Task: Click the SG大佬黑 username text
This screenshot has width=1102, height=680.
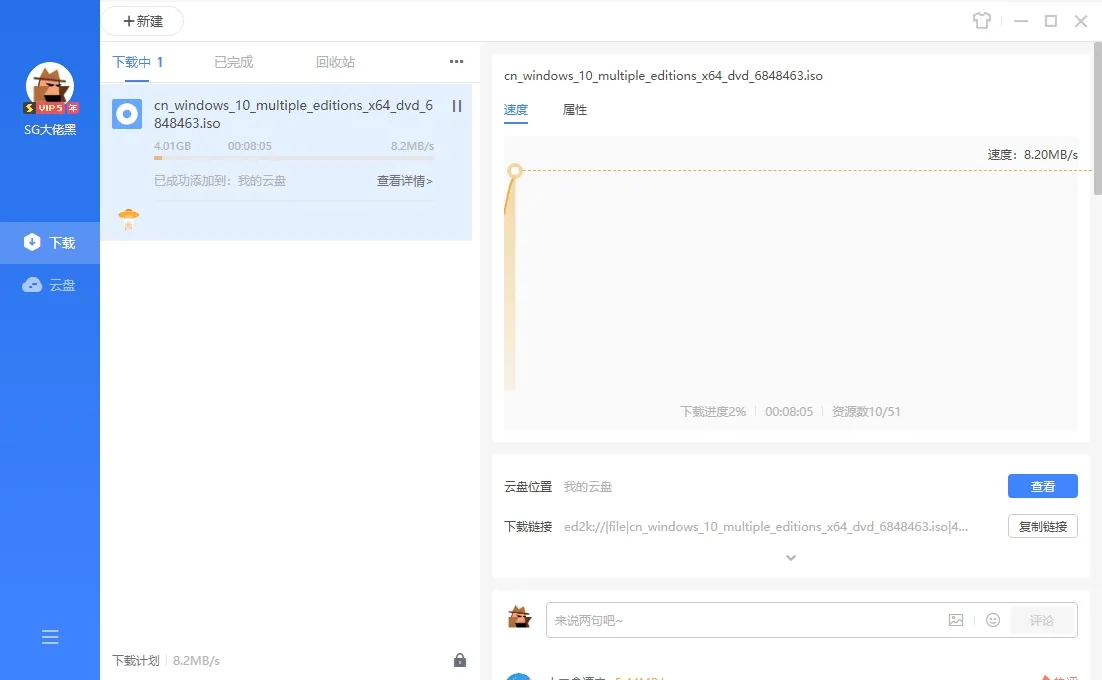Action: click(x=50, y=129)
